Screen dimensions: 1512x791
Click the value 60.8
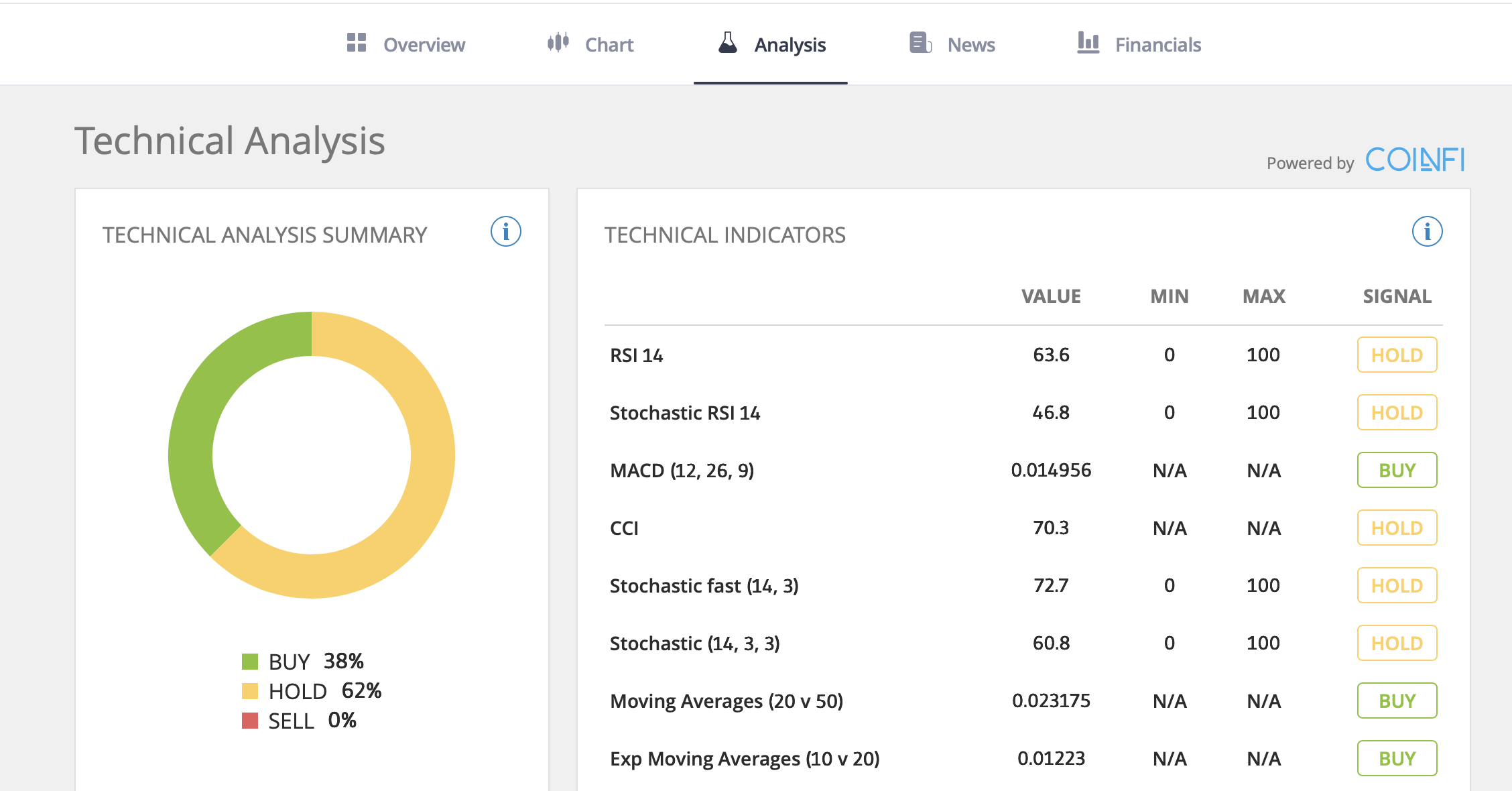[1051, 643]
